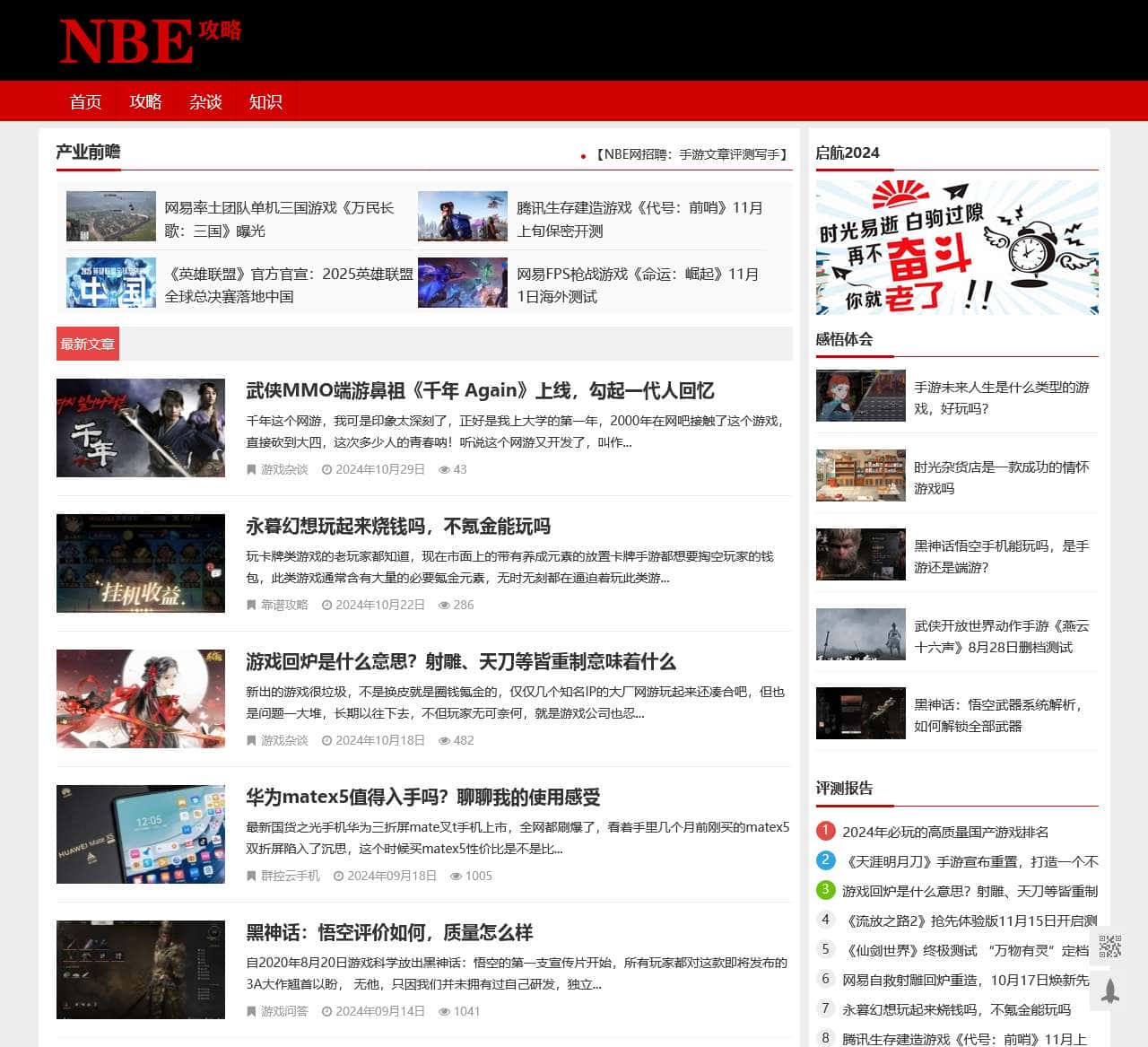Open rank 5: 《仙剑世界》终极测试
This screenshot has width=1148, height=1047.
pos(966,950)
